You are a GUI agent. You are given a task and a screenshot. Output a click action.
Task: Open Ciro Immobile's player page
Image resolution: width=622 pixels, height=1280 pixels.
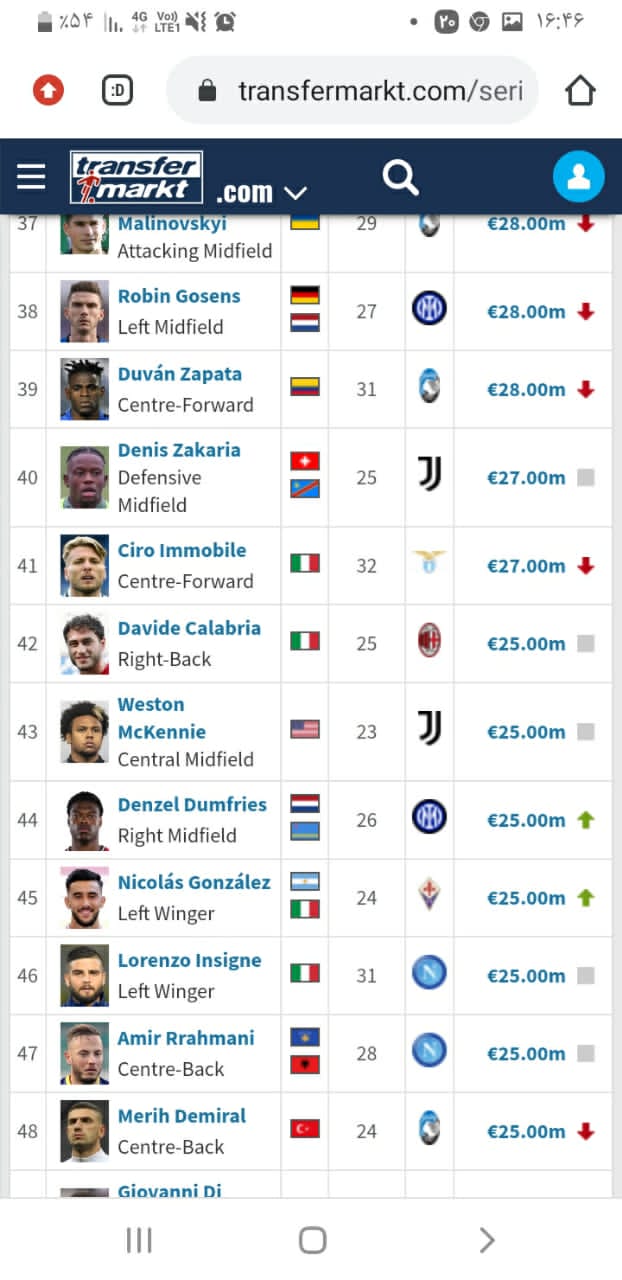point(182,551)
